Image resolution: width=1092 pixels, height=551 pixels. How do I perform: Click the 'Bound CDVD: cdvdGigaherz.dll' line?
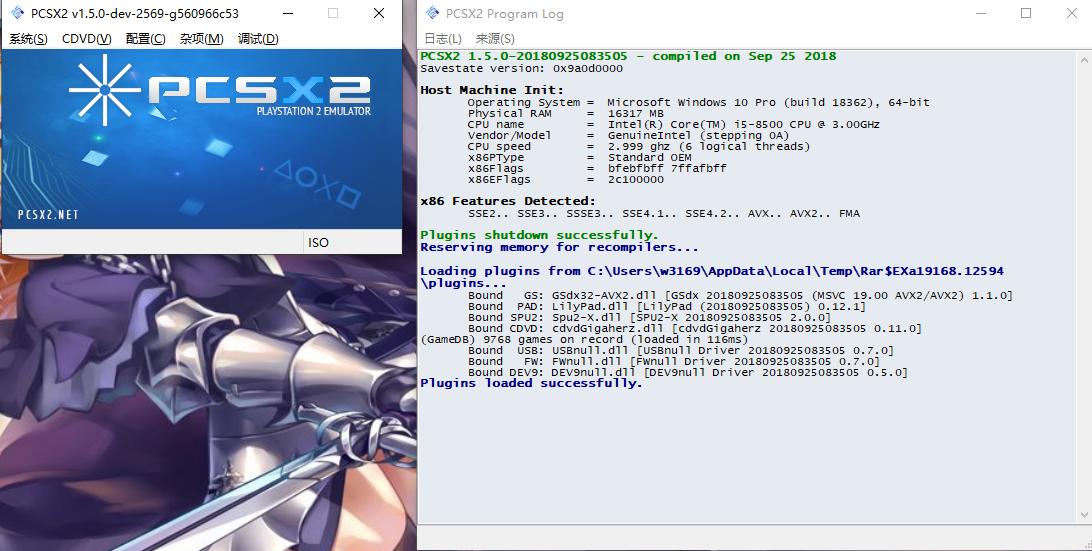(x=694, y=328)
